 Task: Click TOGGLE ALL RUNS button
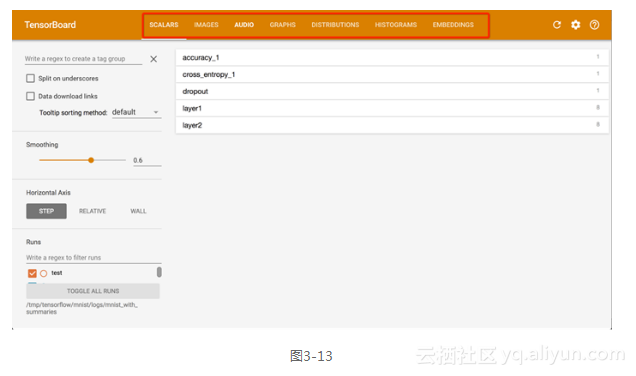coord(93,291)
